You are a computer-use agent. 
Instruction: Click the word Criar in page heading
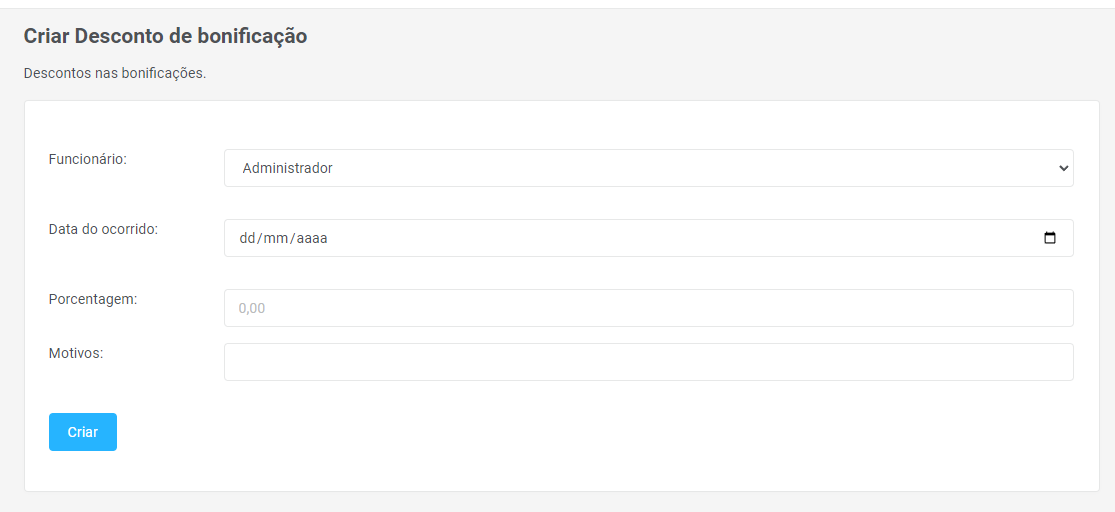46,36
